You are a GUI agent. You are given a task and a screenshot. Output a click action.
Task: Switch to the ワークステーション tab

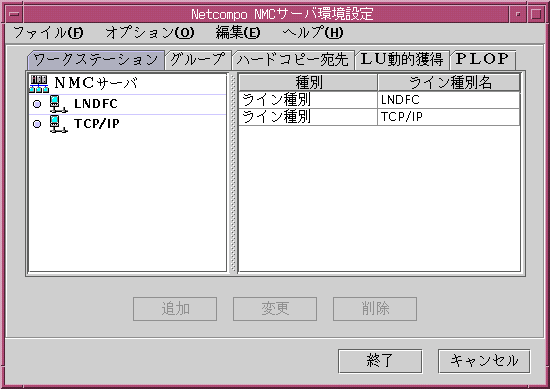[96, 60]
